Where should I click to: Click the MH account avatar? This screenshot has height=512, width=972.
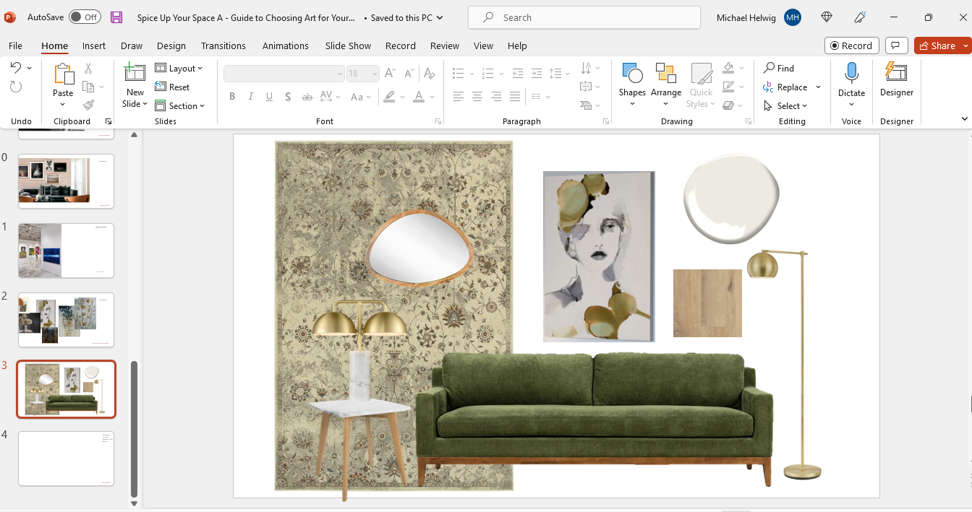tap(792, 17)
